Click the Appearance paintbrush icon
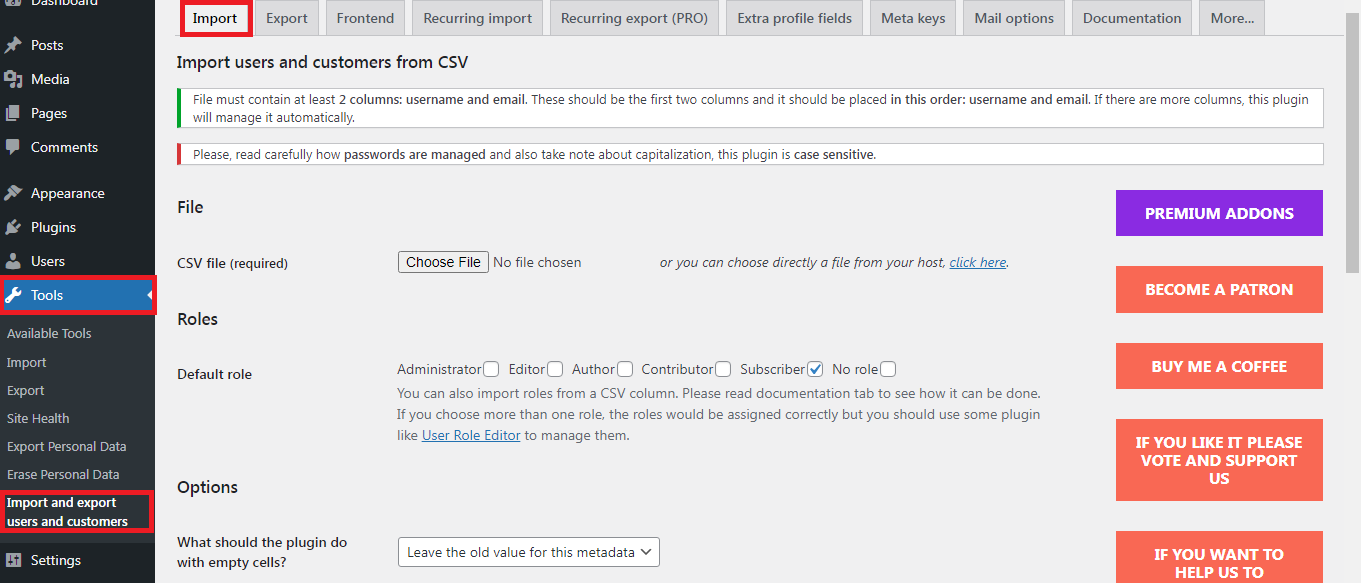 pyautogui.click(x=13, y=193)
